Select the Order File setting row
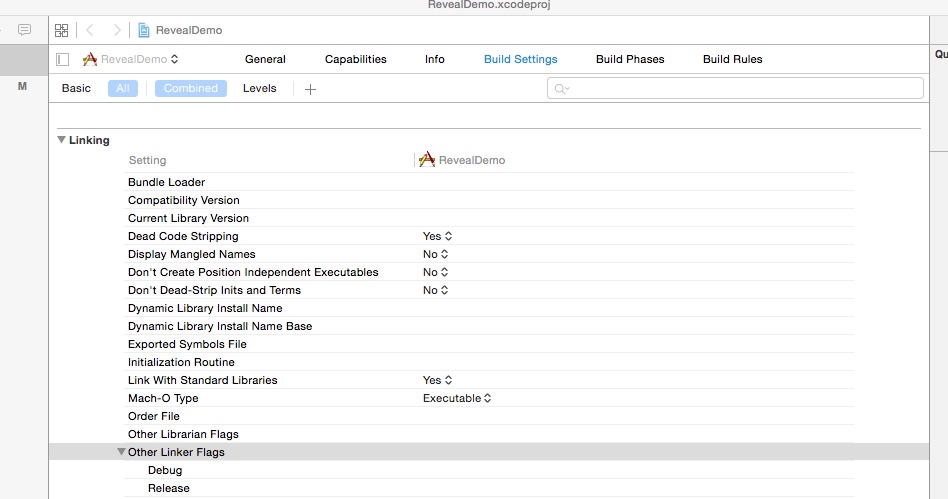The height and width of the screenshot is (499, 948). point(489,416)
